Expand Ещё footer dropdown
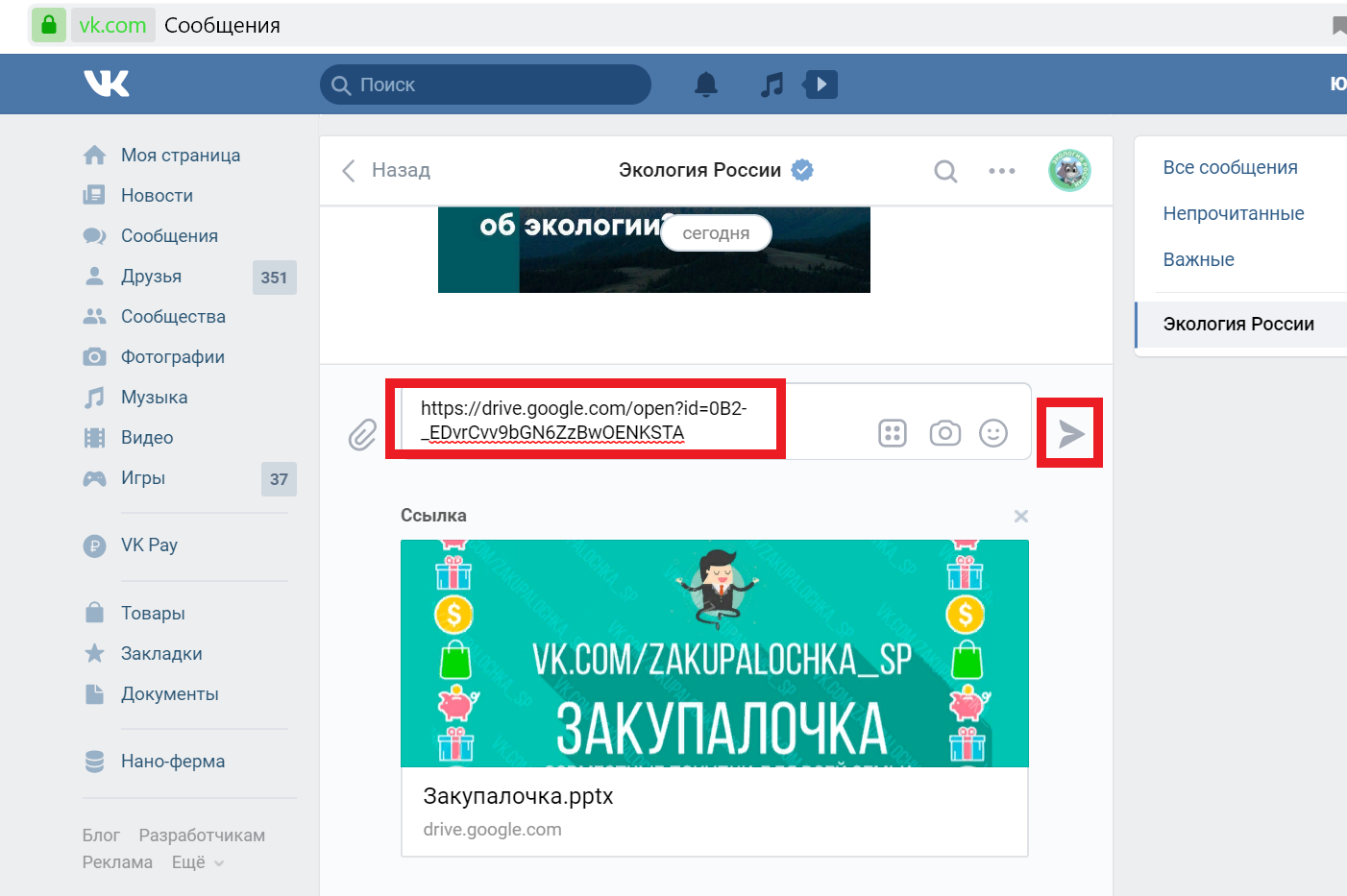This screenshot has width=1347, height=896. (198, 862)
